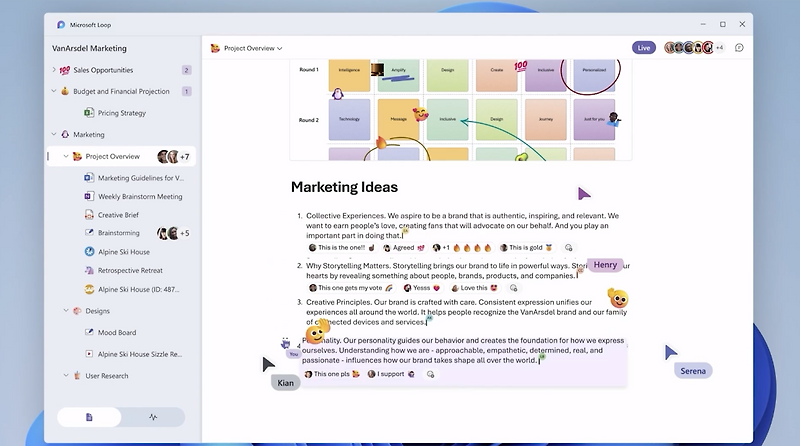
Task: Click the 'This is gold' reaction
Action: 528,247
